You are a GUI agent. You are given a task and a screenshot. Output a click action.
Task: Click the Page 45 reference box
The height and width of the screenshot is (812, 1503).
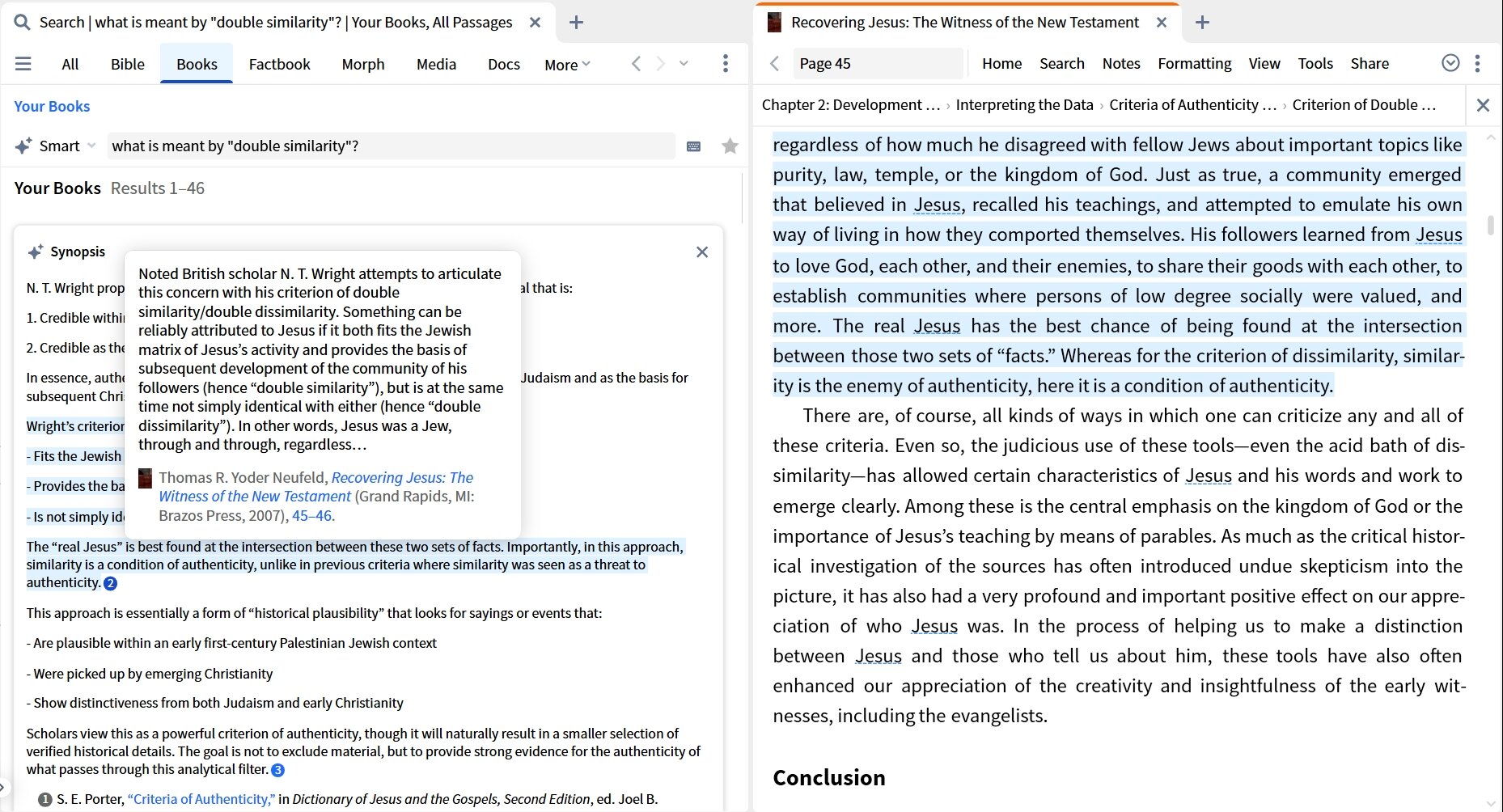(878, 63)
